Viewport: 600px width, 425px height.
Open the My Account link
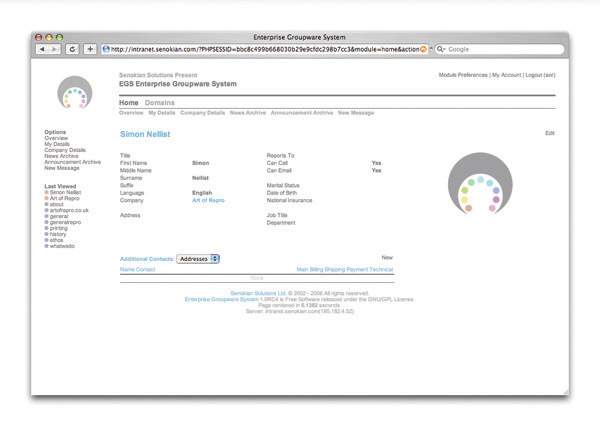[506, 75]
